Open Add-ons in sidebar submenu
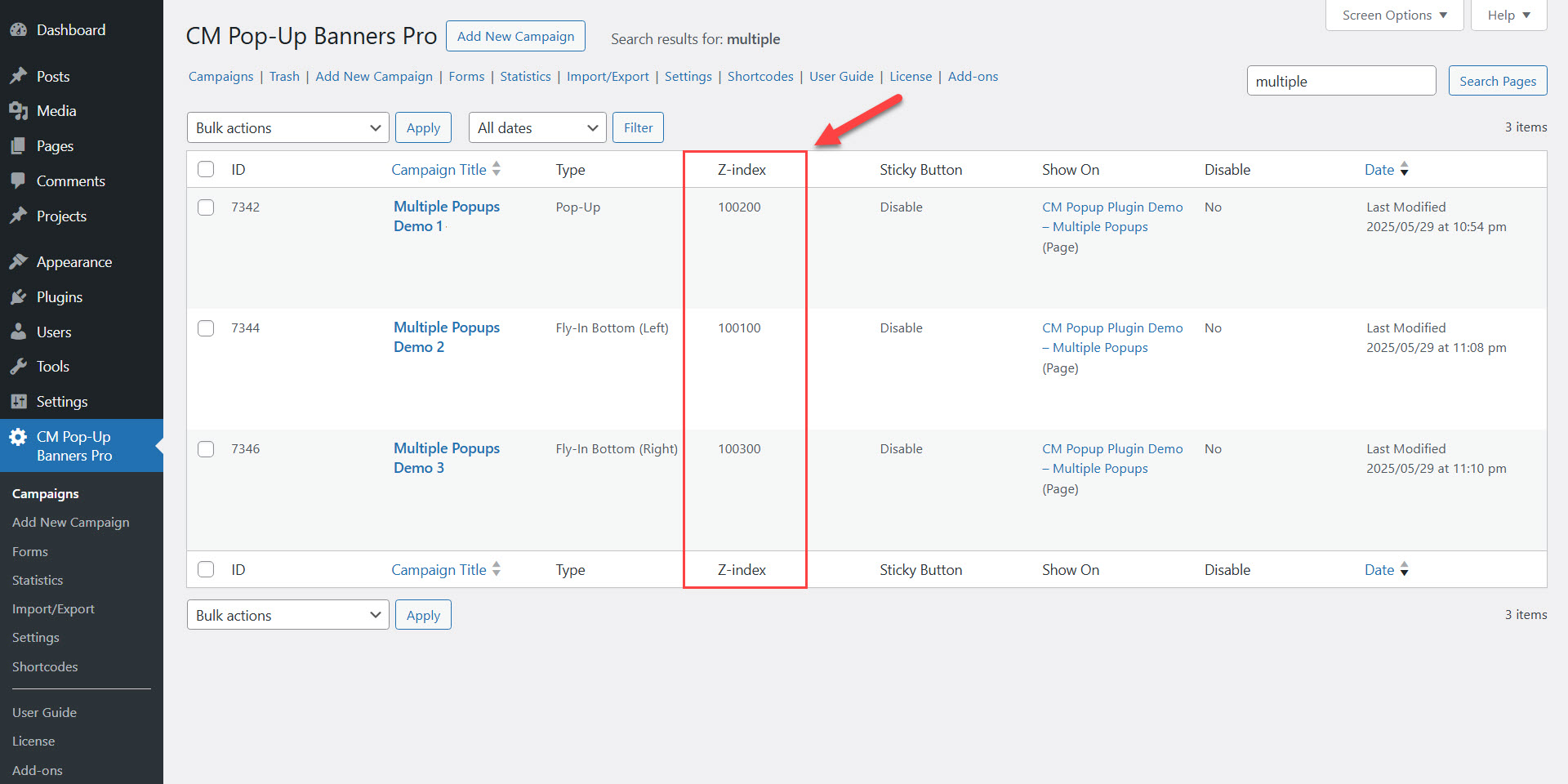The width and height of the screenshot is (1568, 784). tap(38, 771)
